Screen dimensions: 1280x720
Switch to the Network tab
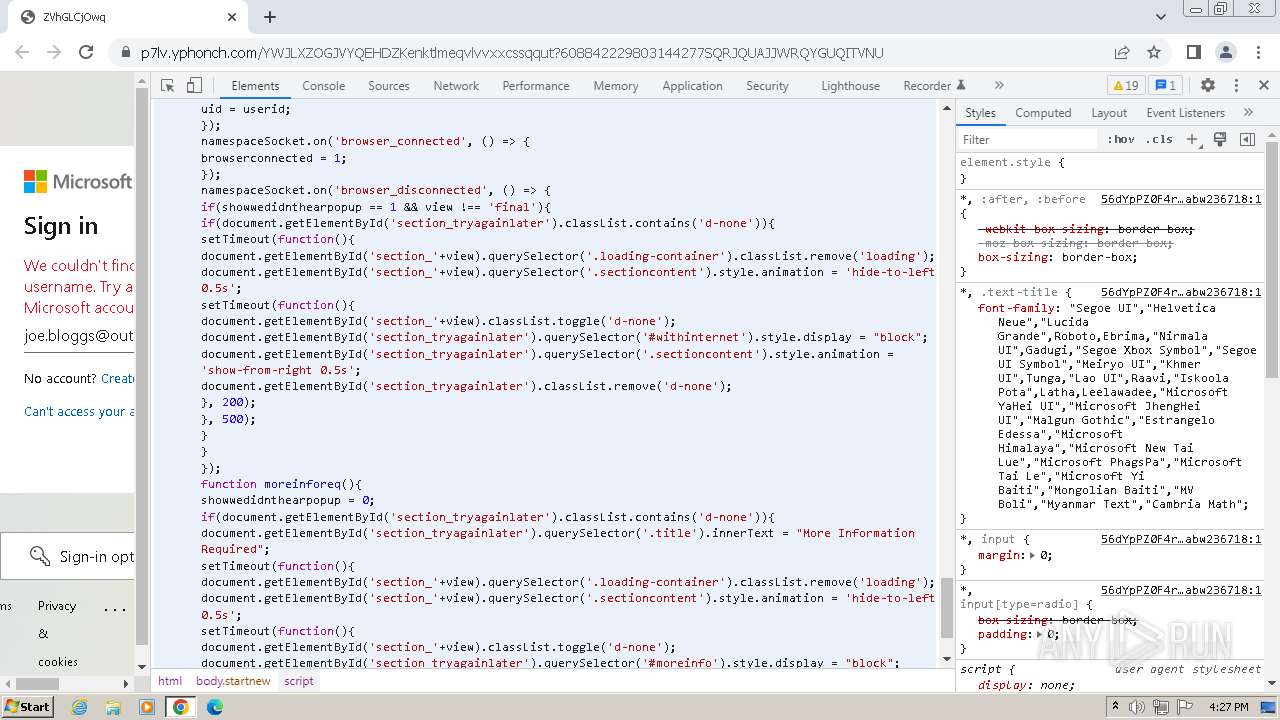click(x=456, y=86)
